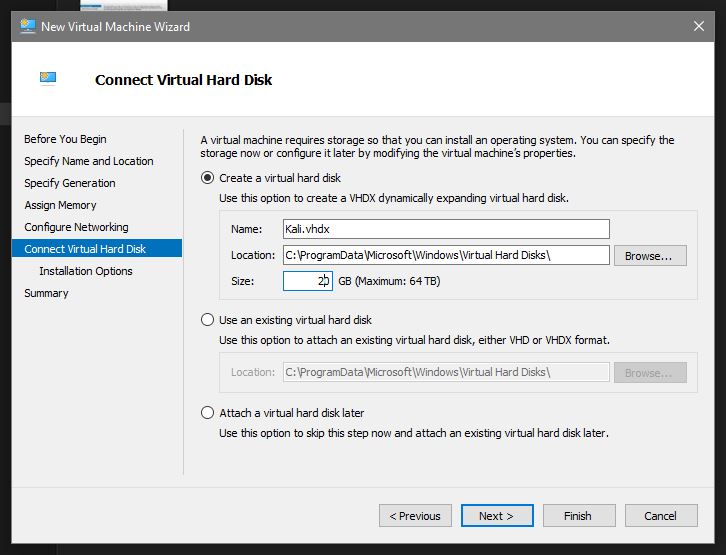Screen dimensions: 726x555
Task: Click the disk Size input field
Action: (307, 281)
